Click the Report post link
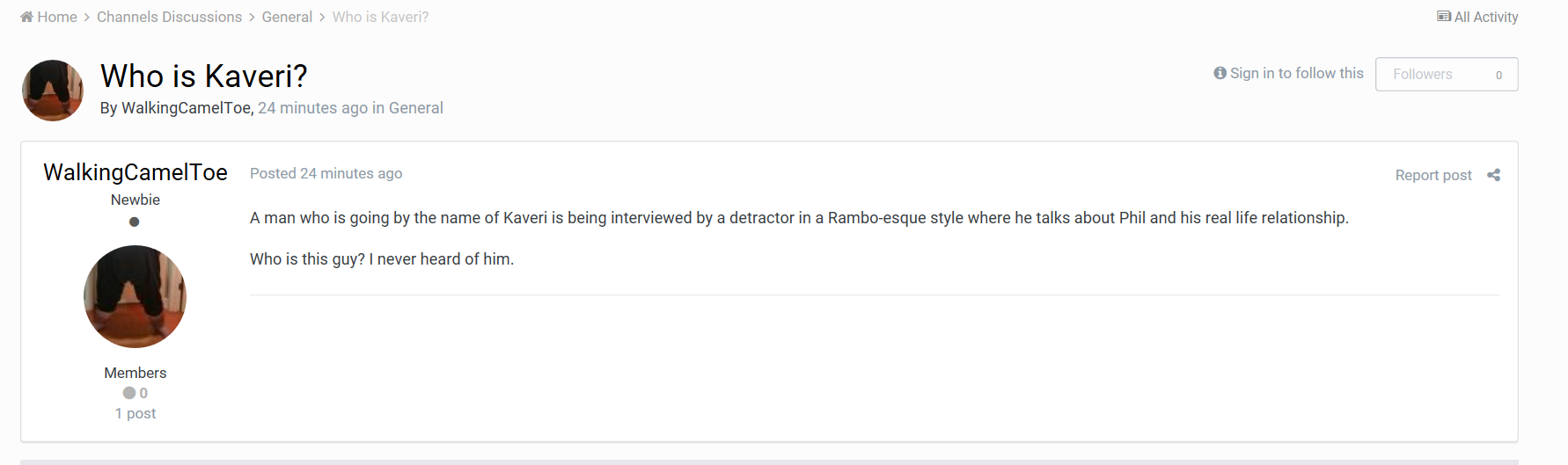 coord(1433,175)
